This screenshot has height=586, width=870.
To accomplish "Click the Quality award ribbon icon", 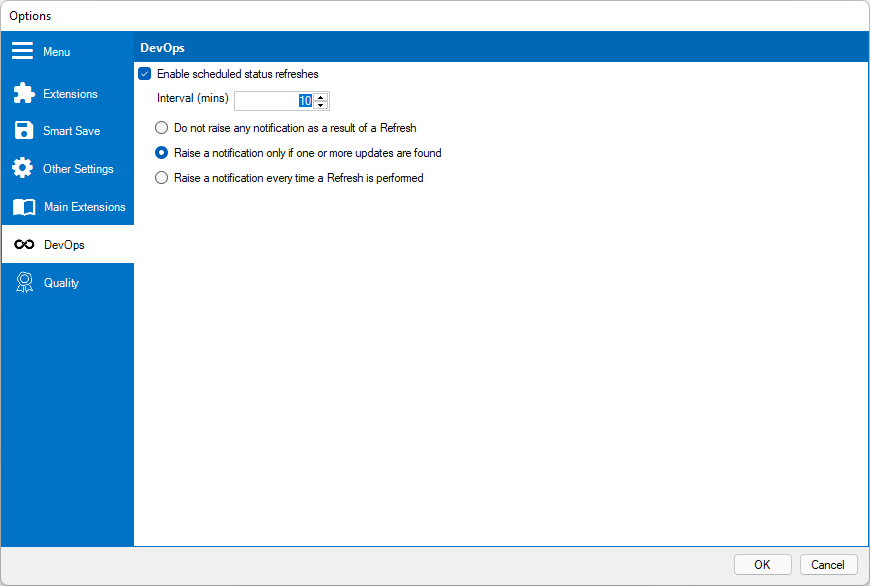I will (x=24, y=283).
